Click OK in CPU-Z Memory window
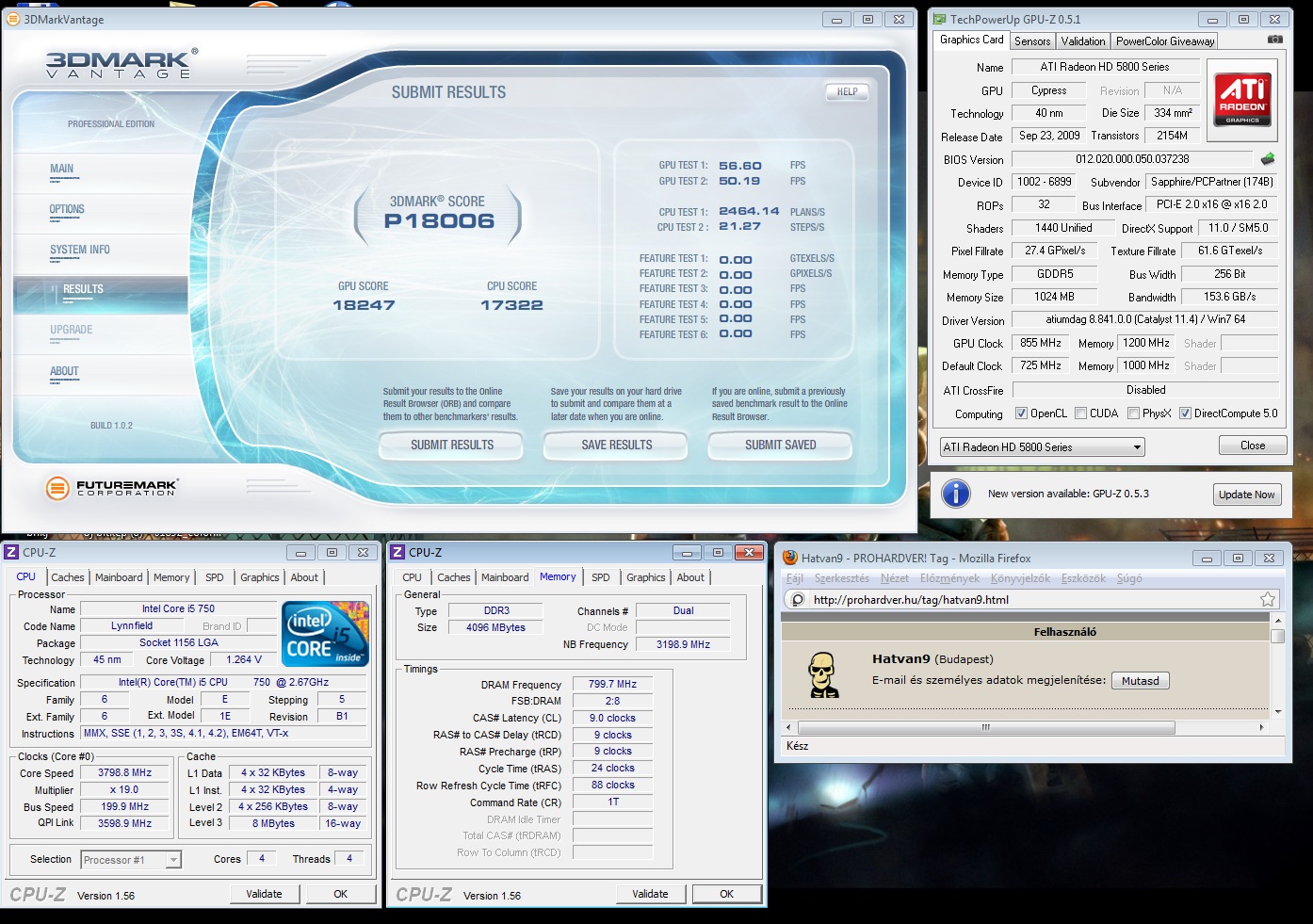Screen dimensions: 1313x924 click(727, 894)
